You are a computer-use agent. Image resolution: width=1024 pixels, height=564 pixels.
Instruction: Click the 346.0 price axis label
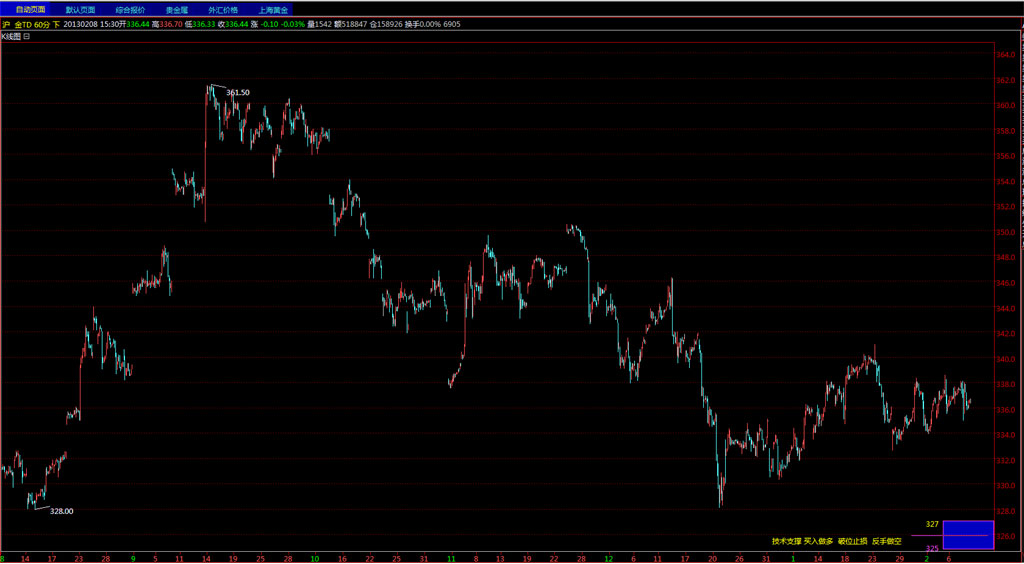pos(1006,283)
